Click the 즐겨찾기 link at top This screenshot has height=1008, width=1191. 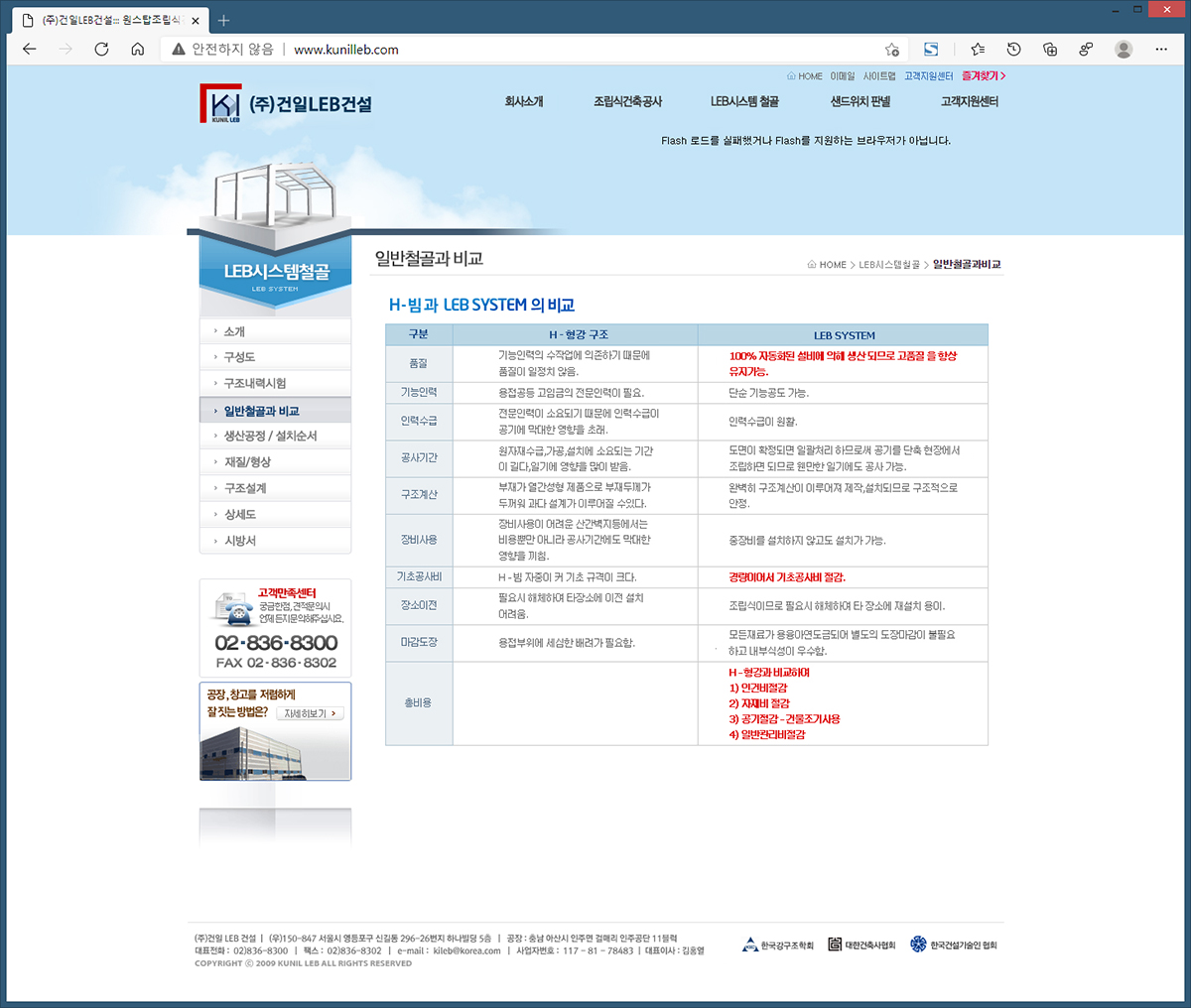pyautogui.click(x=983, y=76)
